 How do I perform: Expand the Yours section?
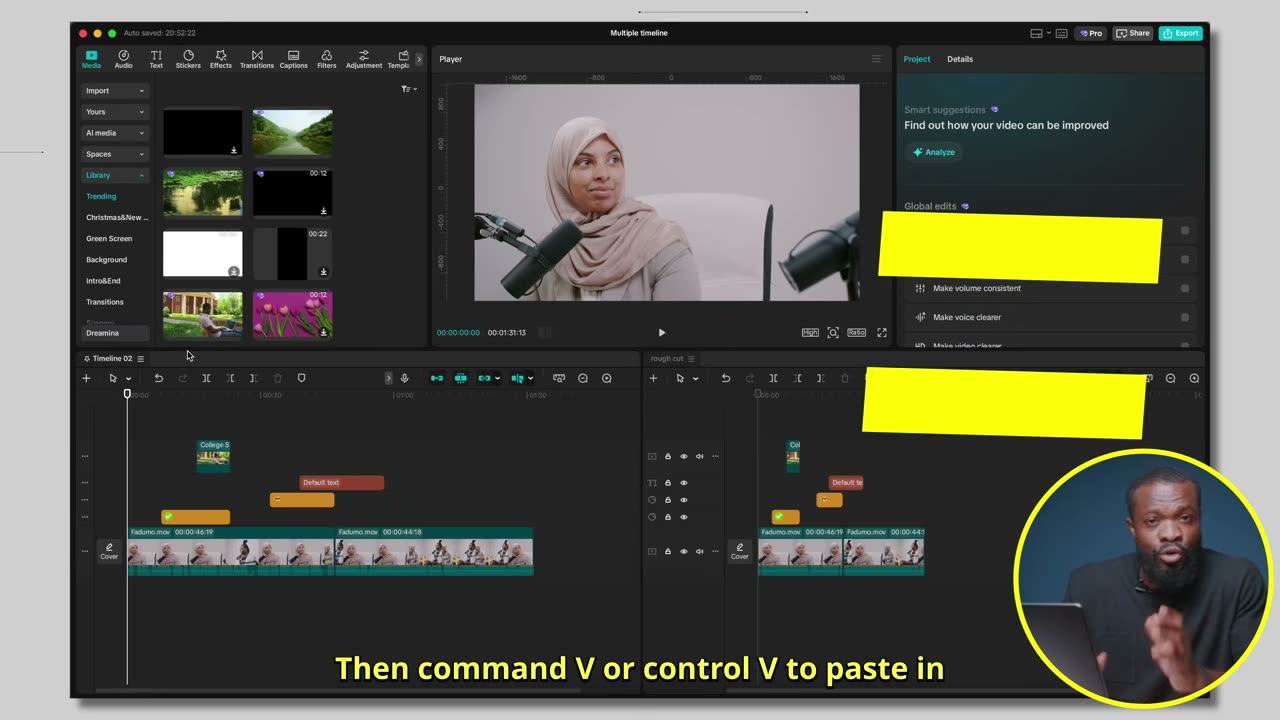(x=115, y=112)
